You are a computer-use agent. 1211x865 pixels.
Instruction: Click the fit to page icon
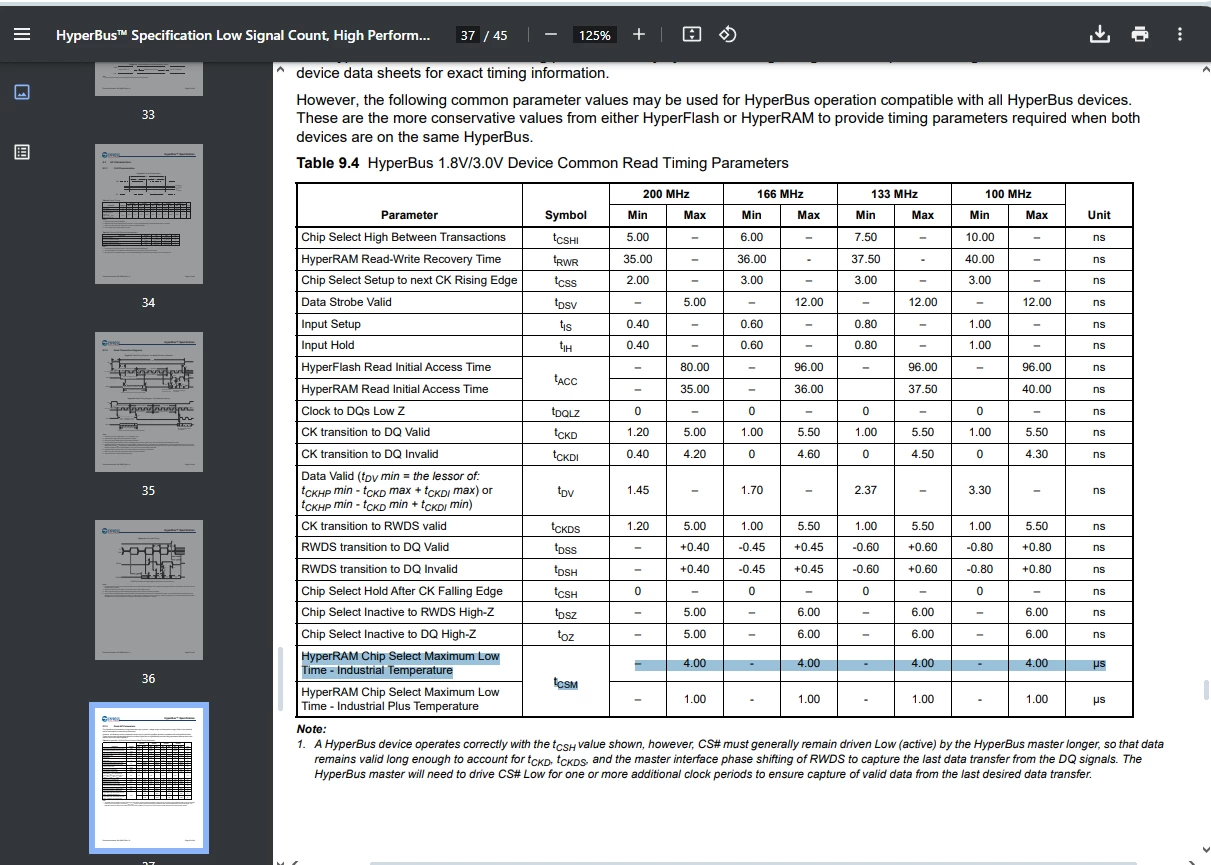[691, 34]
